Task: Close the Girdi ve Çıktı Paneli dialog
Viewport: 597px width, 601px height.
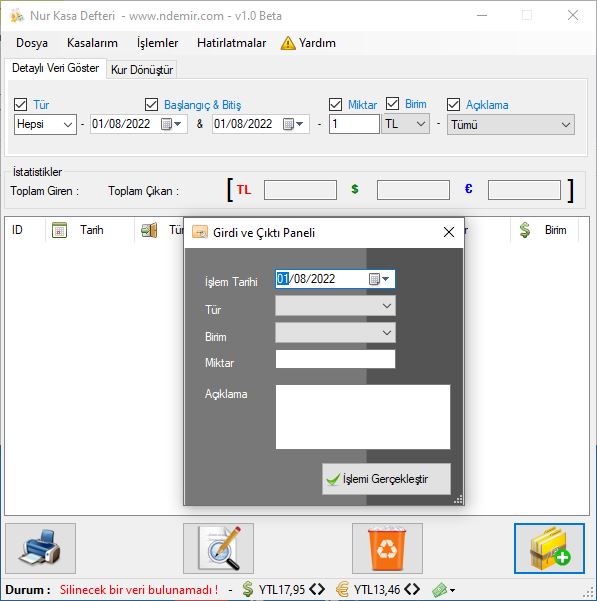Action: click(449, 232)
